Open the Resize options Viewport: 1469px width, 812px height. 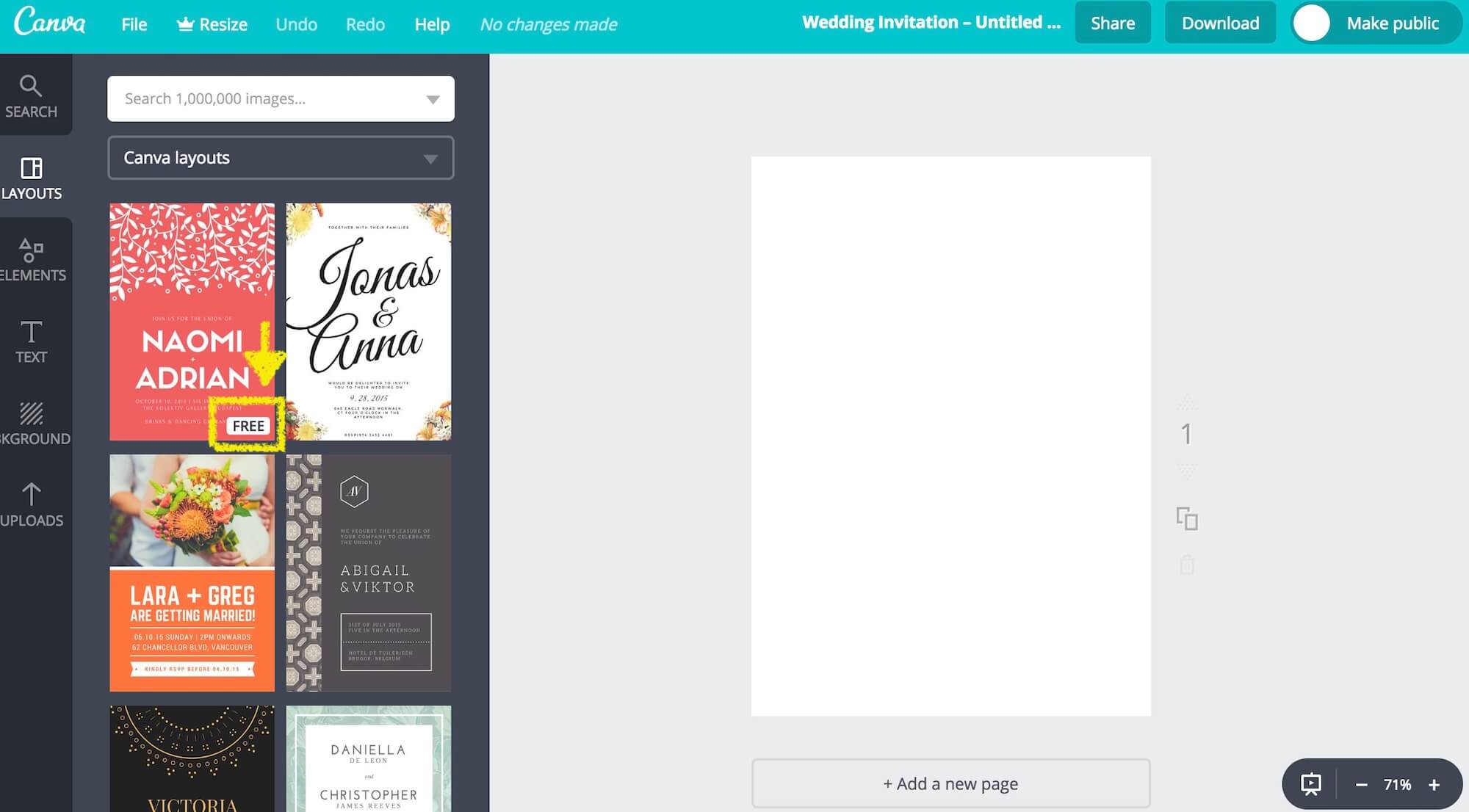click(212, 24)
